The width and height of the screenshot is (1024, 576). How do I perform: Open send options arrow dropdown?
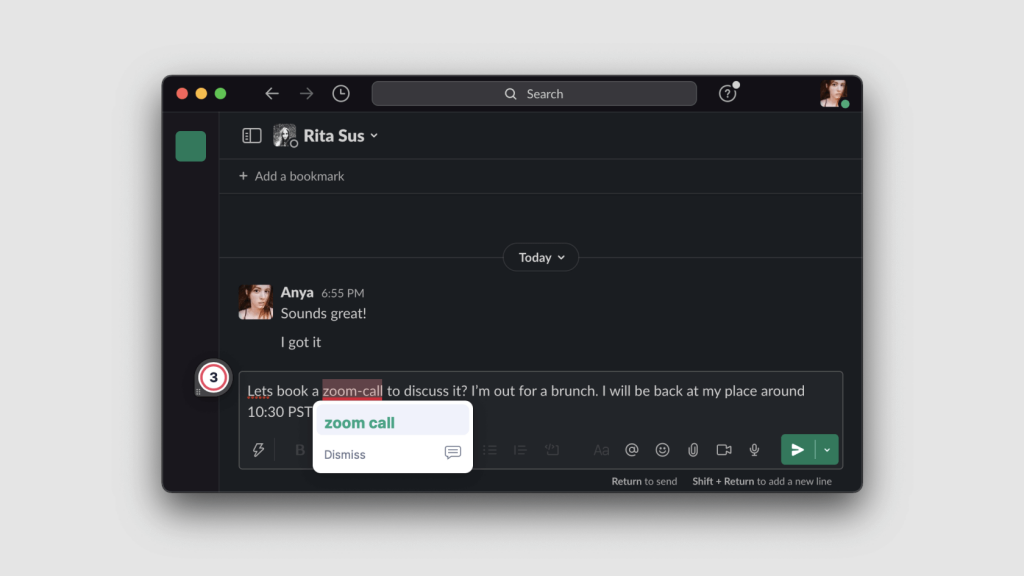click(x=827, y=450)
